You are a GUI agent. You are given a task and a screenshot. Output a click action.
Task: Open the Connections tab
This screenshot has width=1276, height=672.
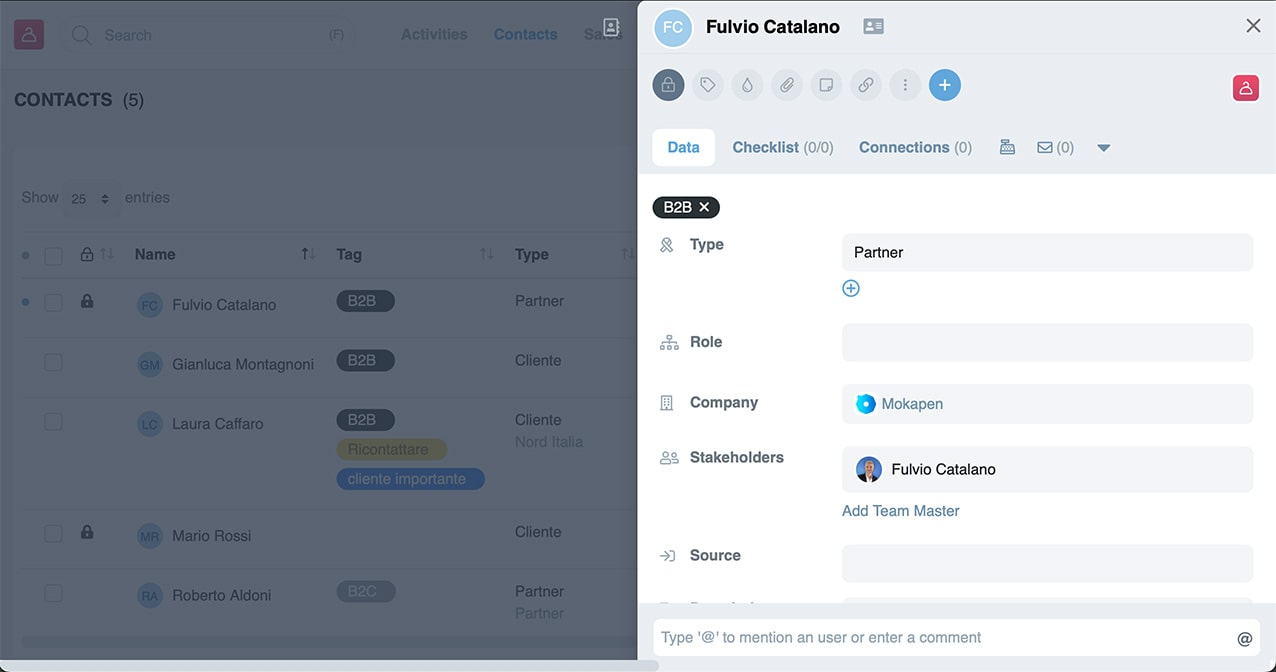coord(914,147)
